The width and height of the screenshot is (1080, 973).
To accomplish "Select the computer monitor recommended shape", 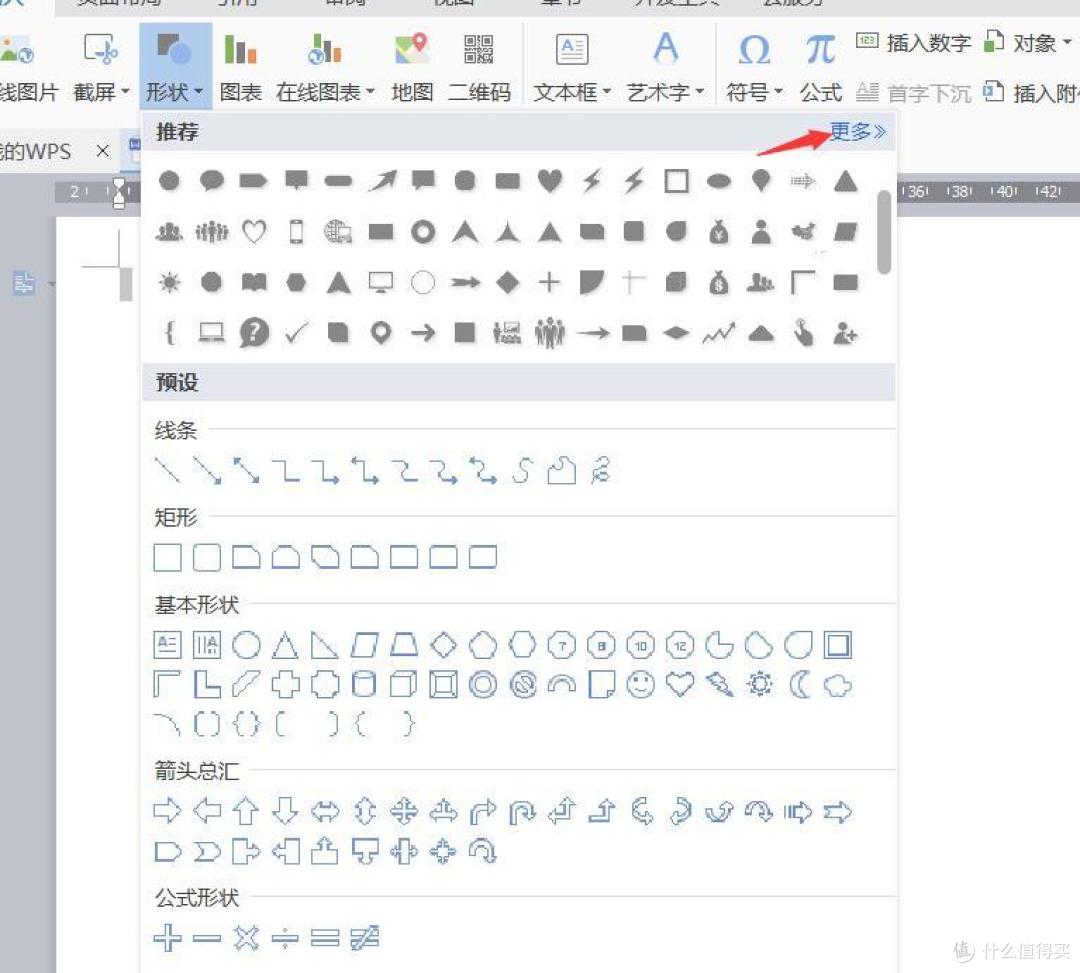I will coord(381,282).
